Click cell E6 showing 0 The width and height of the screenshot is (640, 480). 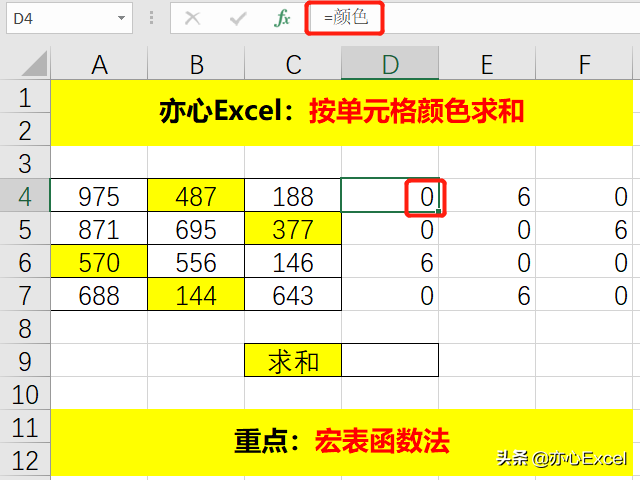pyautogui.click(x=487, y=261)
